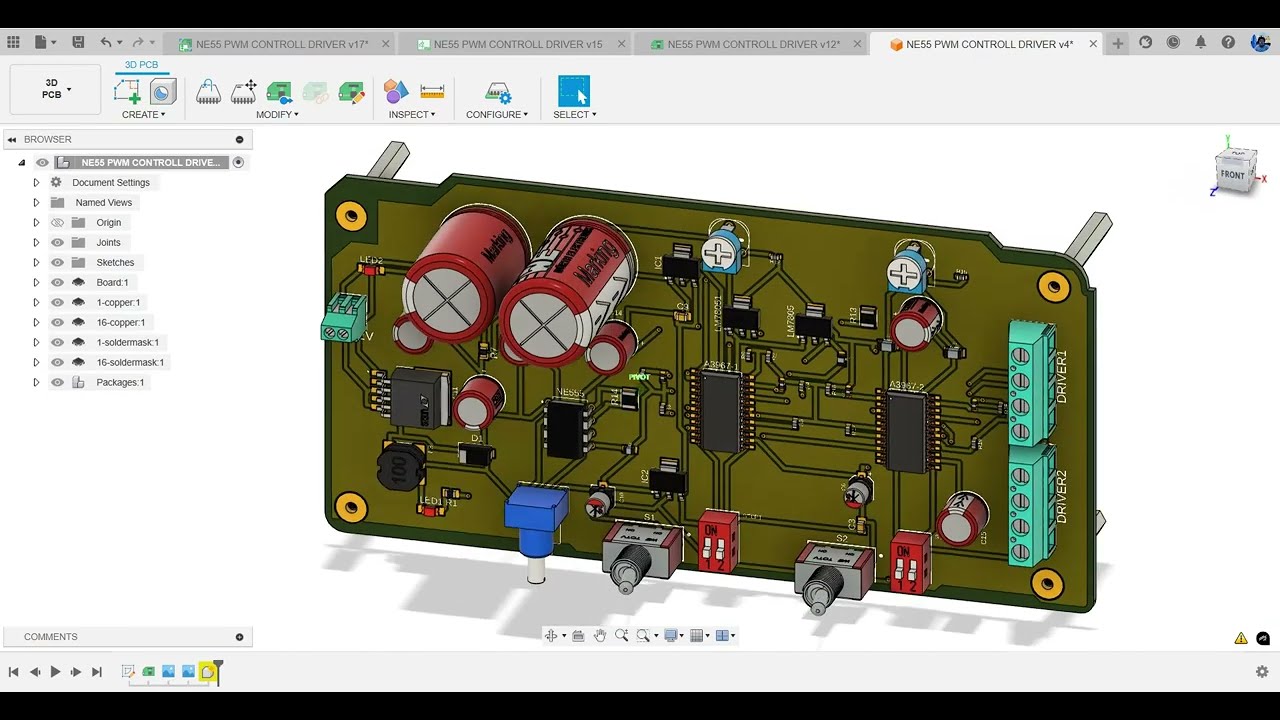Select the Pan hand tool
The width and height of the screenshot is (1280, 720).
click(x=600, y=635)
